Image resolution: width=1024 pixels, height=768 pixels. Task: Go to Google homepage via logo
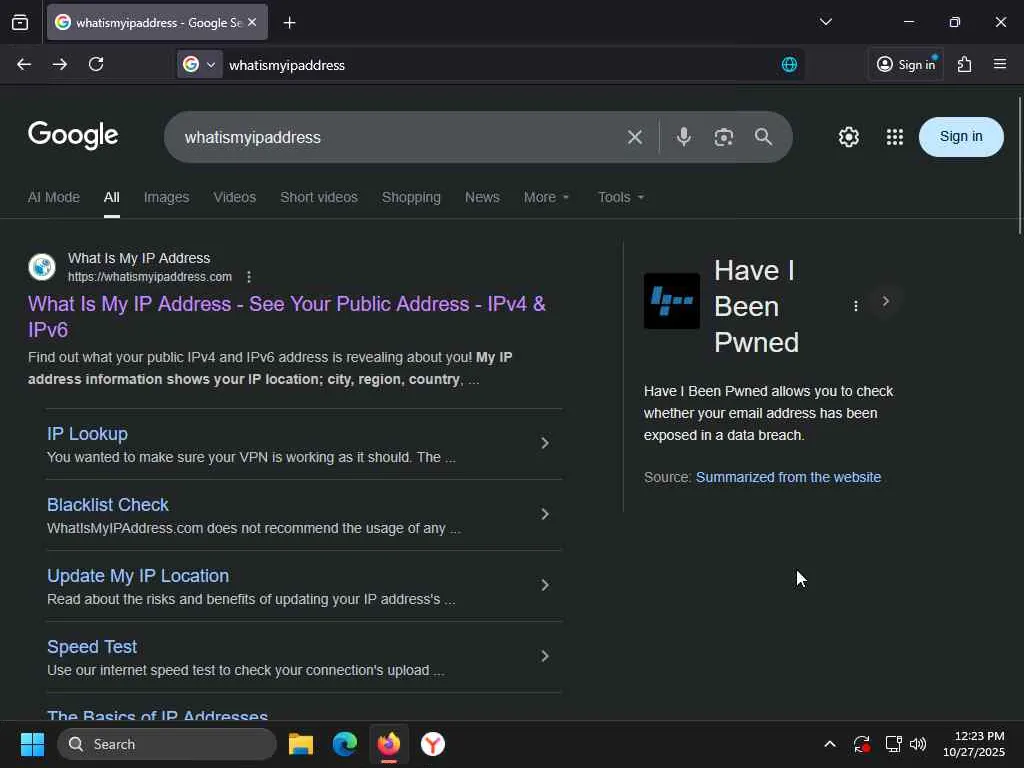(73, 136)
